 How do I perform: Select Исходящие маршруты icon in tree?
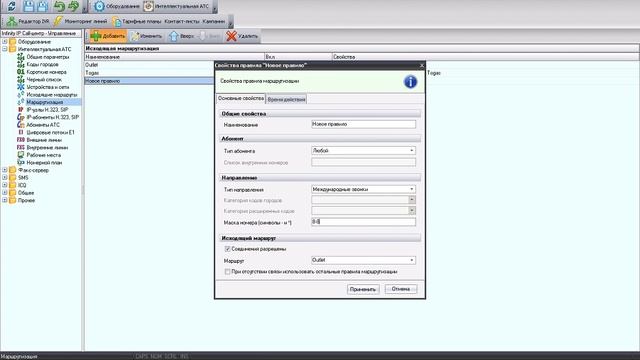click(21, 95)
